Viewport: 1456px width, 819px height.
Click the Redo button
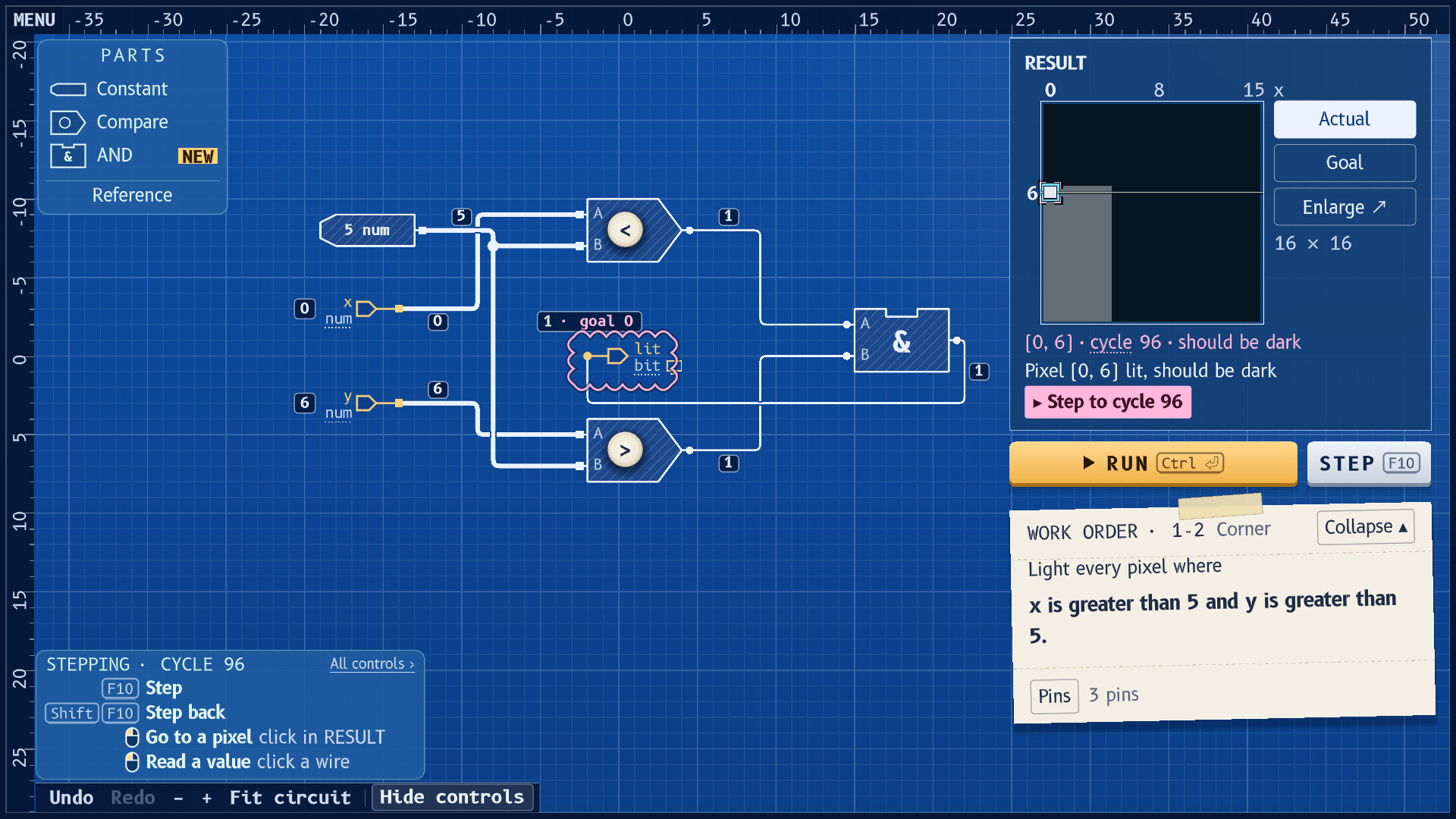coord(133,798)
